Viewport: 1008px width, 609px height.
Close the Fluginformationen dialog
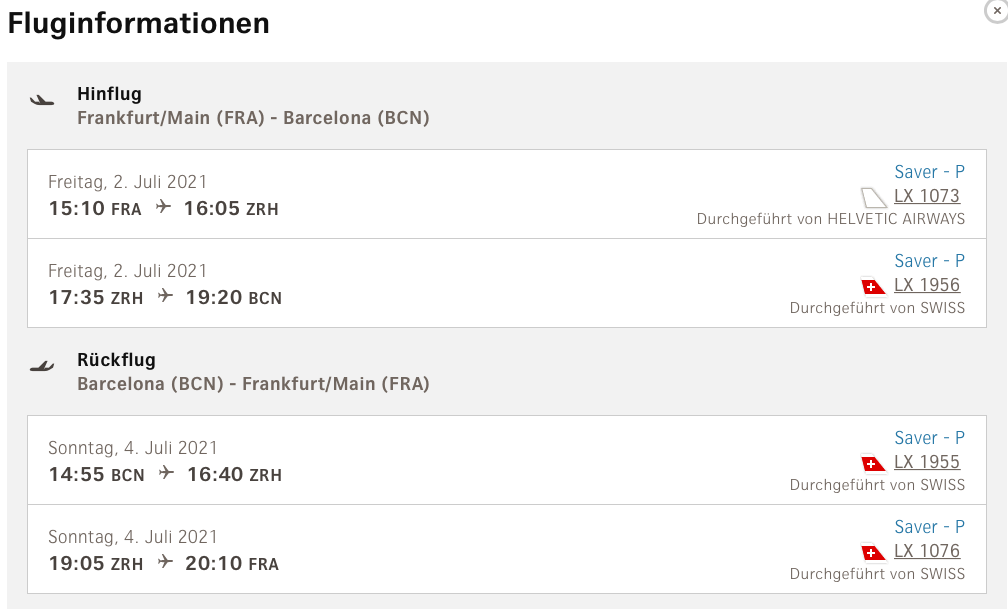996,9
